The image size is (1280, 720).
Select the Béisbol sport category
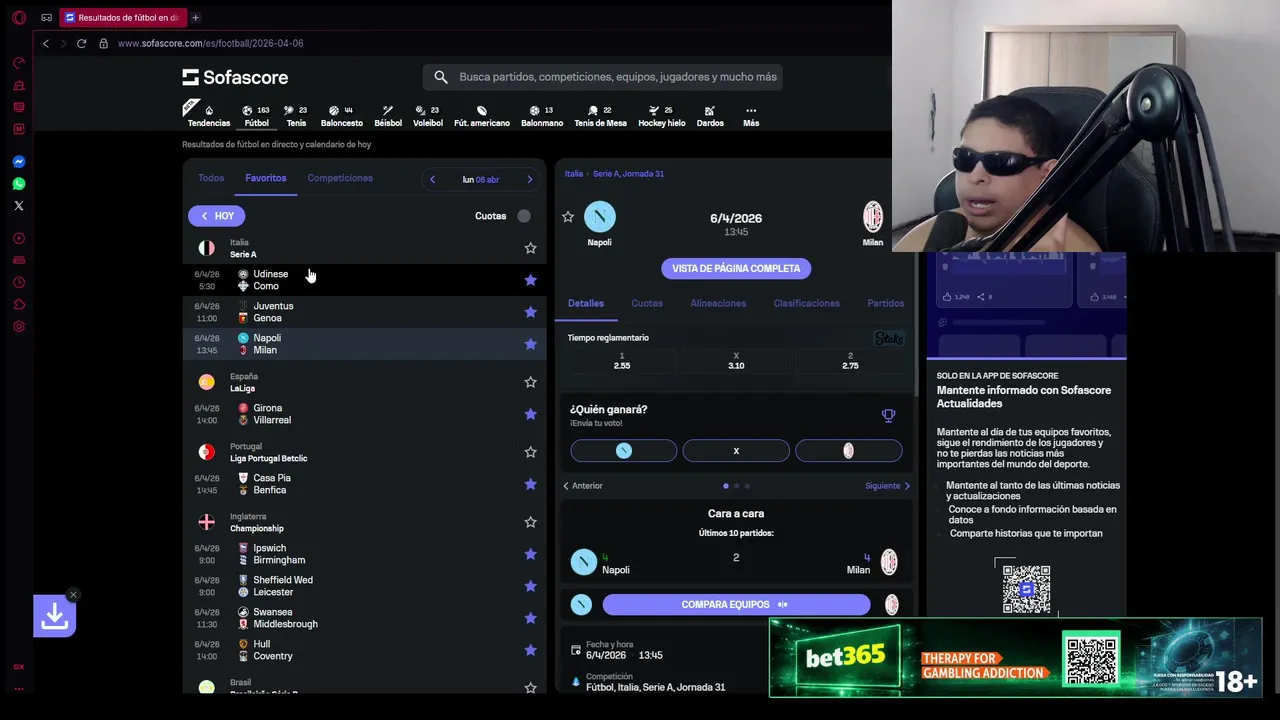[388, 116]
